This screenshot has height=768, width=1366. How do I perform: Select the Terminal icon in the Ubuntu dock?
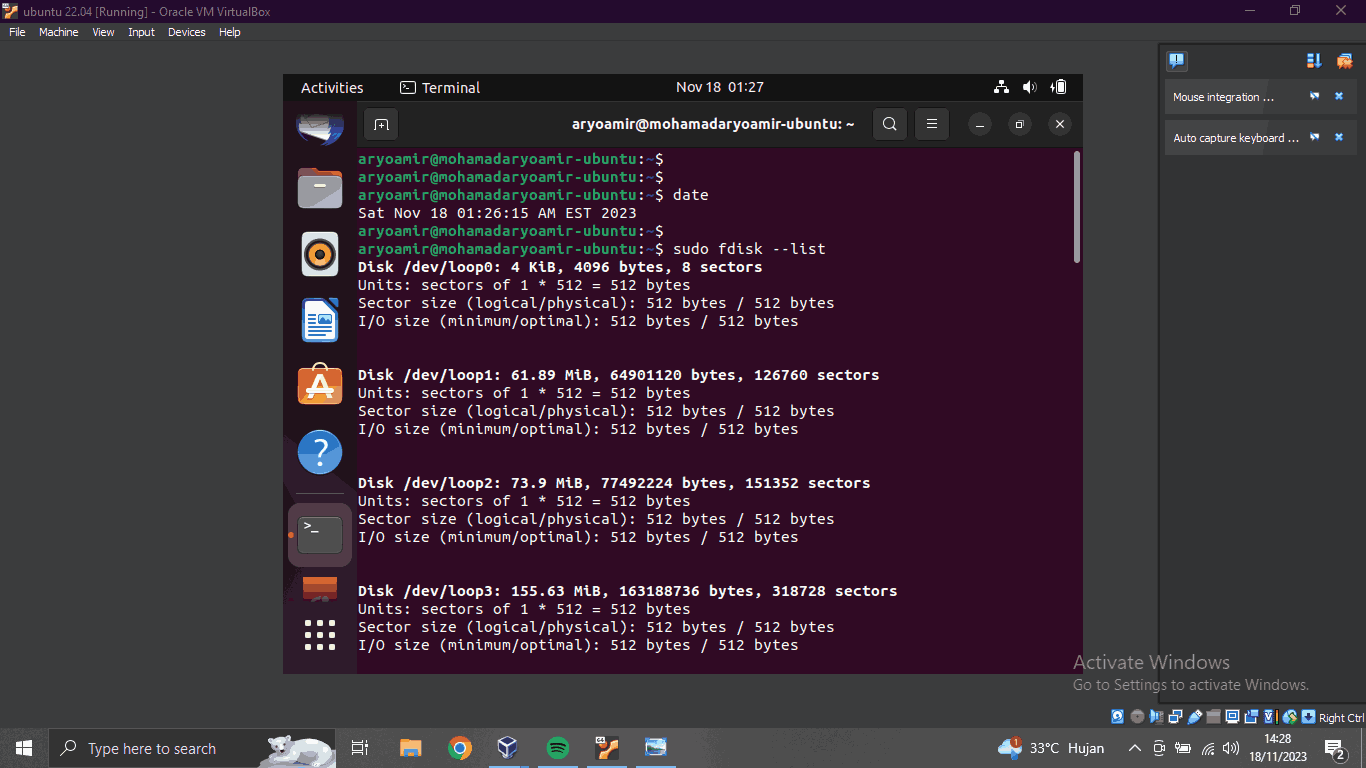(x=320, y=535)
